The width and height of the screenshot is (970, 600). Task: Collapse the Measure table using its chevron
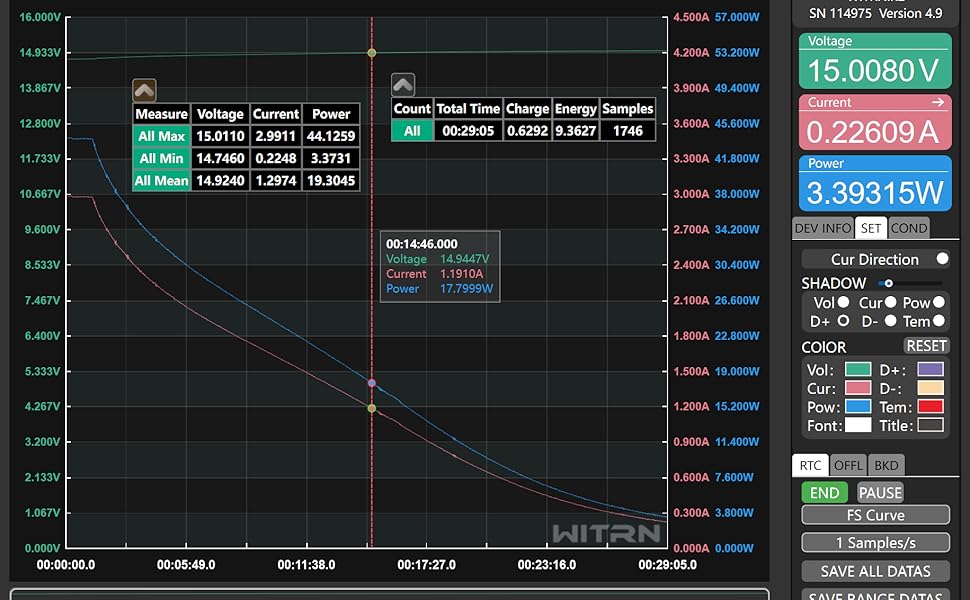(x=144, y=90)
